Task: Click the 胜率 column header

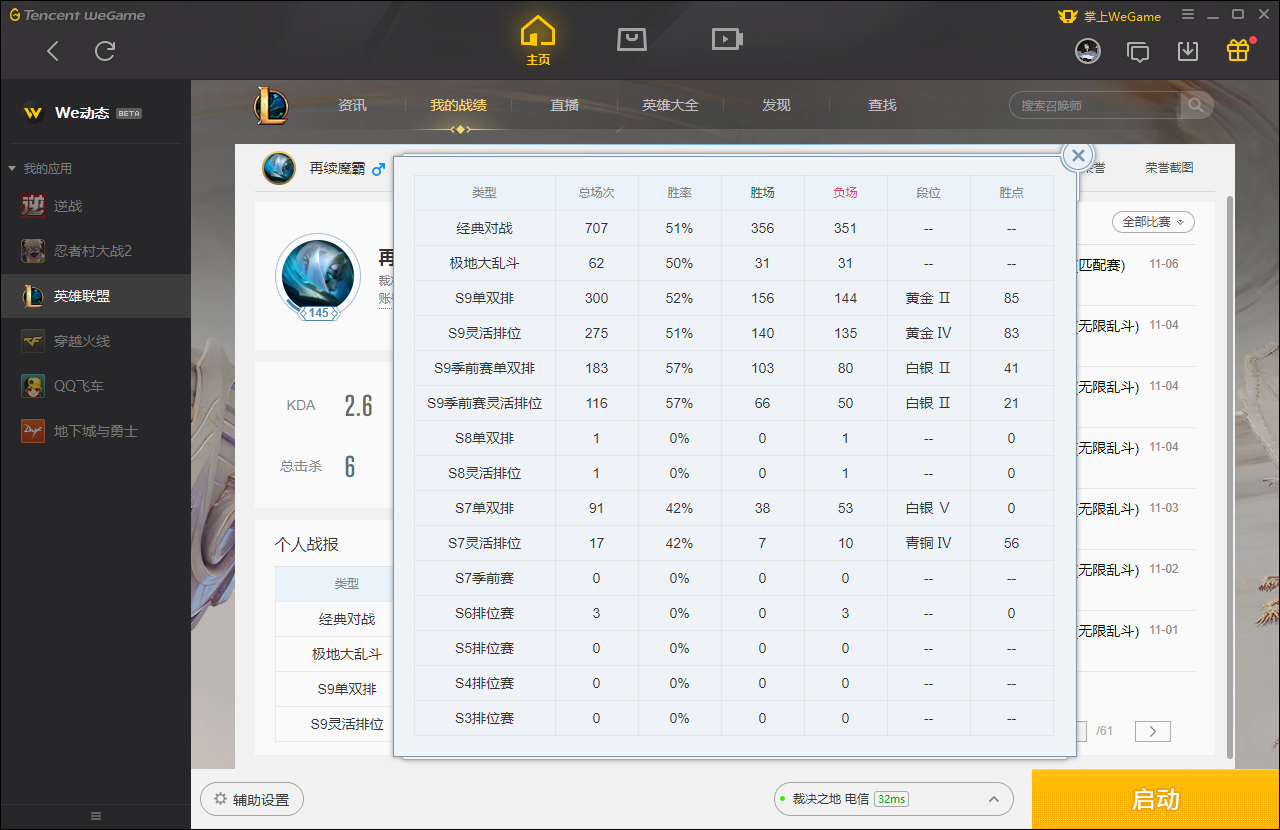Action: tap(679, 193)
